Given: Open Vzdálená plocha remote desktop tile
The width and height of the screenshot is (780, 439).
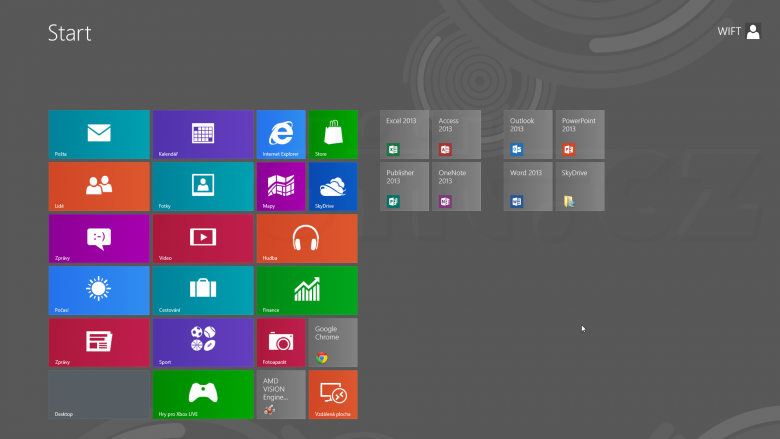Looking at the screenshot, I should [333, 394].
